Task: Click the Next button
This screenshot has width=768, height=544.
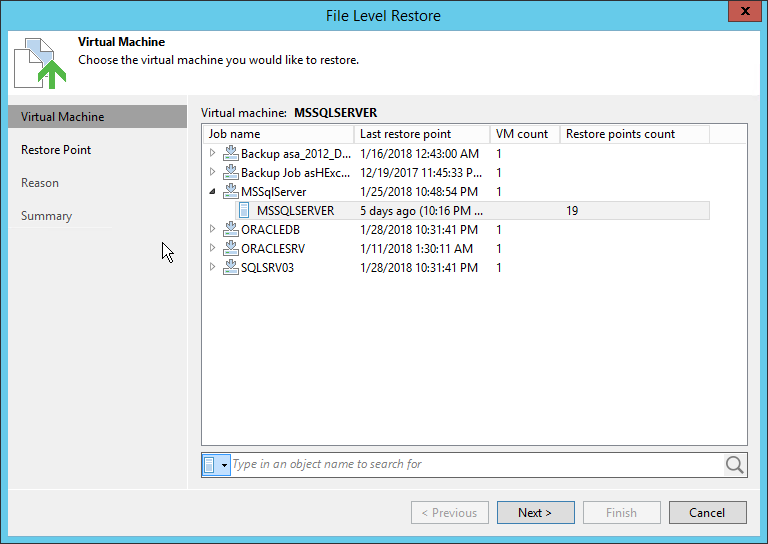Action: click(535, 513)
